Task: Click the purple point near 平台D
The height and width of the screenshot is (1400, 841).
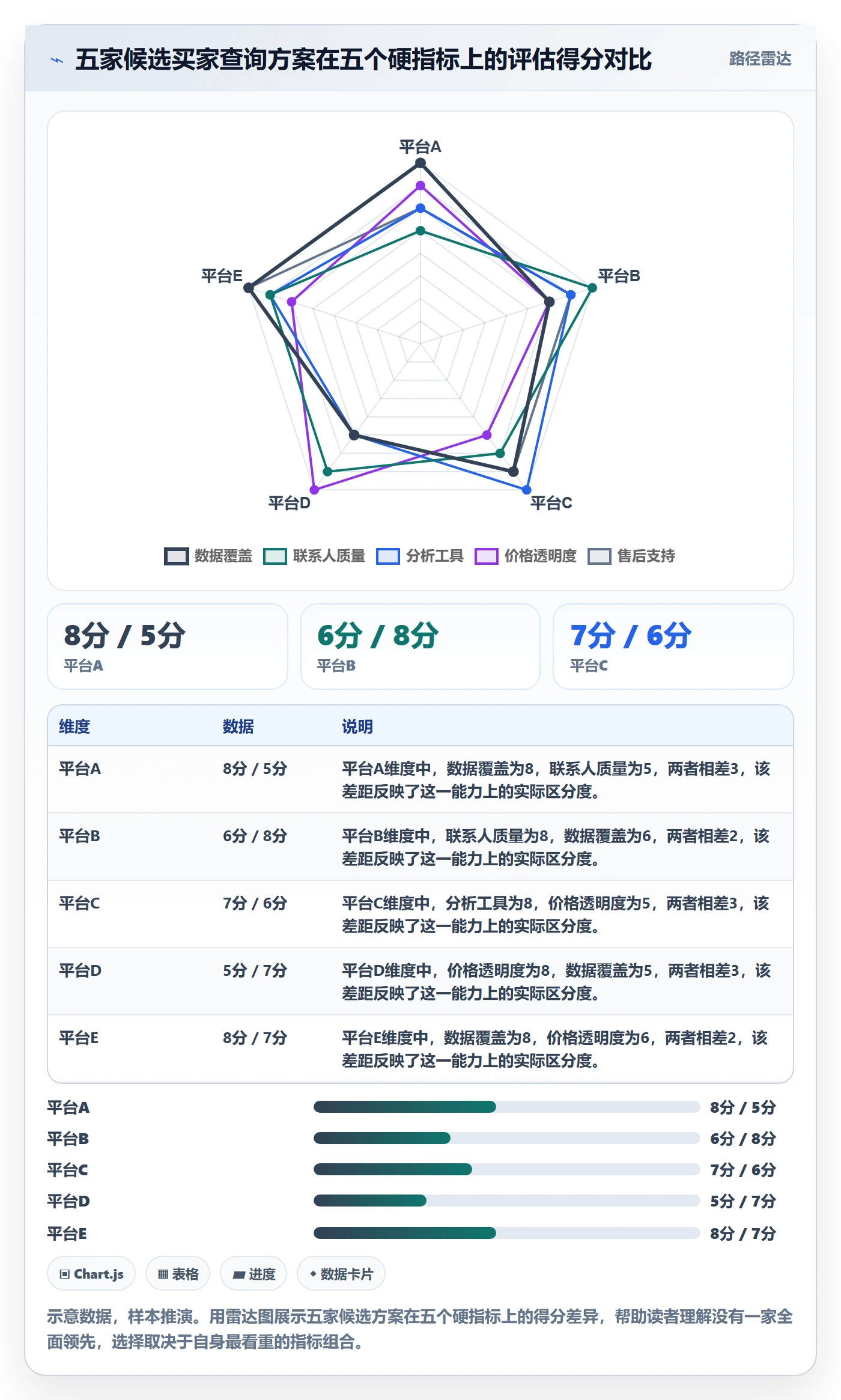Action: point(314,490)
